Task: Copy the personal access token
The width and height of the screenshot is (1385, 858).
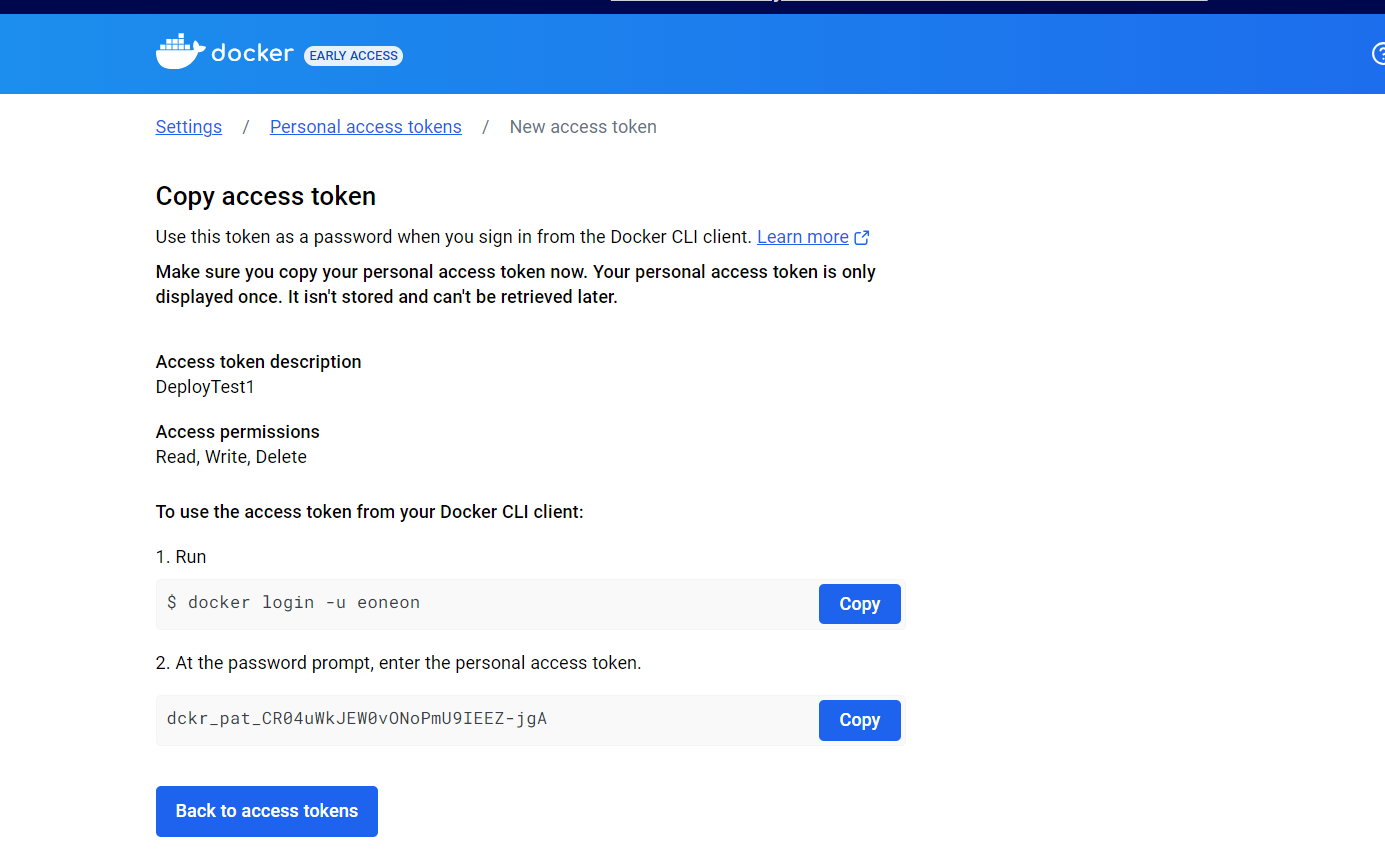Action: coord(860,720)
